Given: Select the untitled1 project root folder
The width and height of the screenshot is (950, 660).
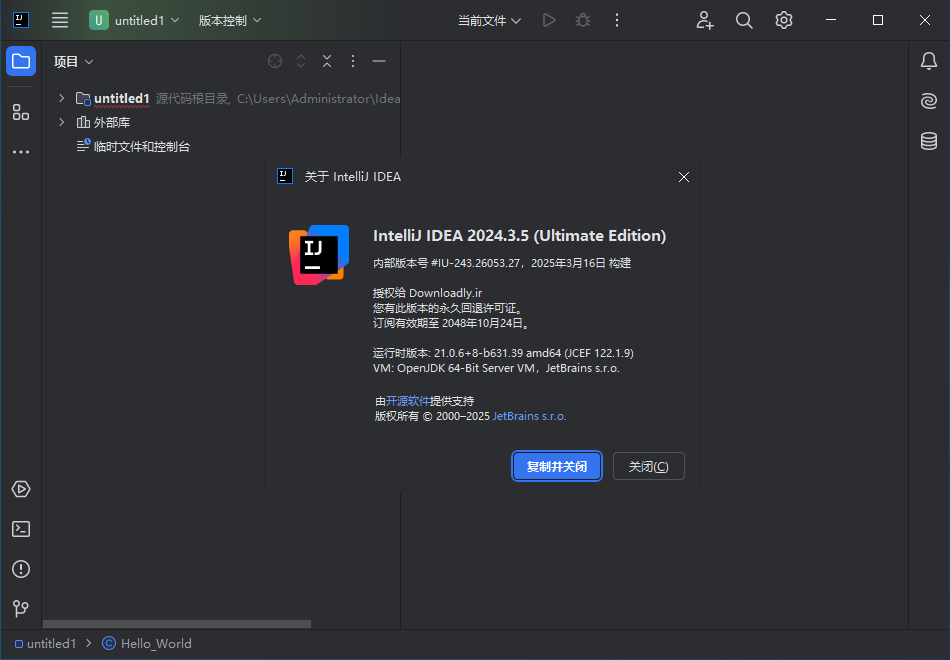Looking at the screenshot, I should (122, 98).
